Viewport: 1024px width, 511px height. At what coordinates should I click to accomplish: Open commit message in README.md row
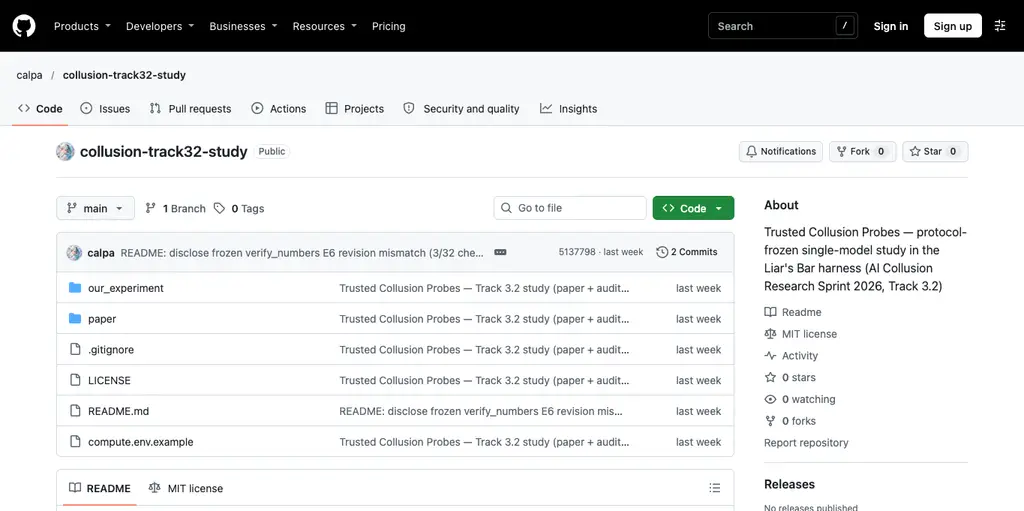481,411
